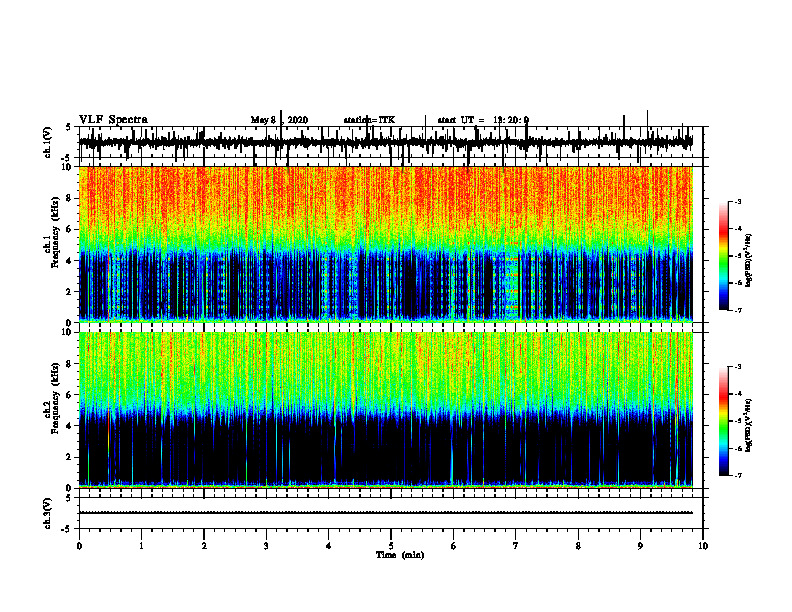
Task: Click the time axis tick label '5'
Action: 391,546
